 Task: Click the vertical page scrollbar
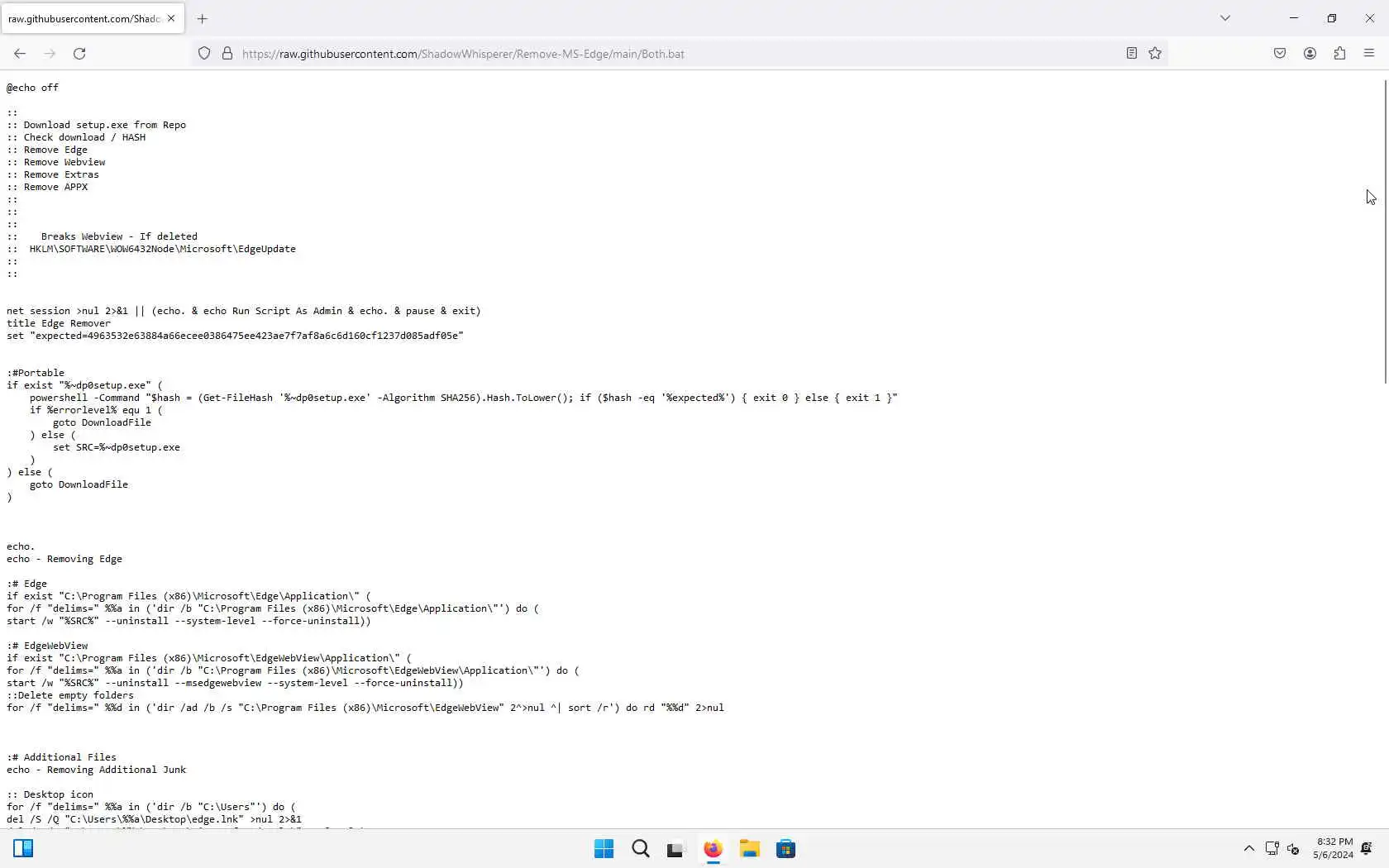(x=1385, y=231)
